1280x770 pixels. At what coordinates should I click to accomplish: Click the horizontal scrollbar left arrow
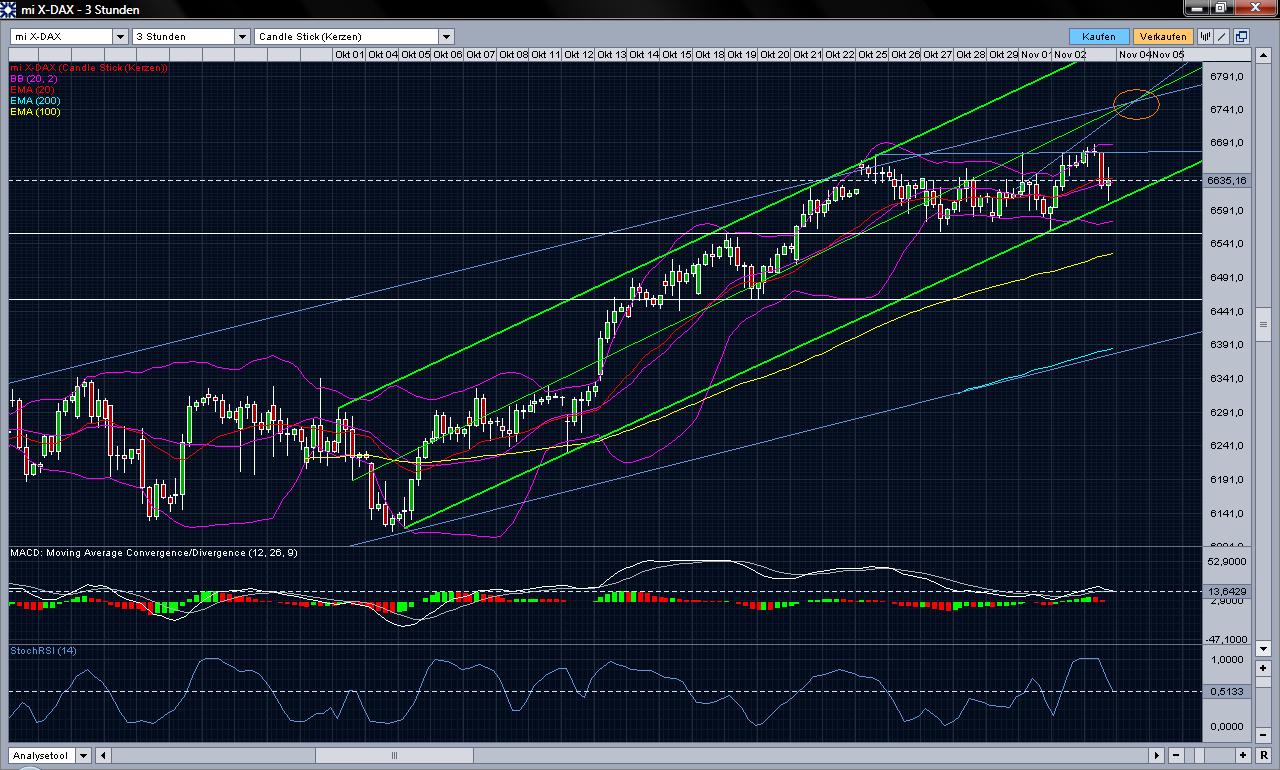(x=103, y=755)
